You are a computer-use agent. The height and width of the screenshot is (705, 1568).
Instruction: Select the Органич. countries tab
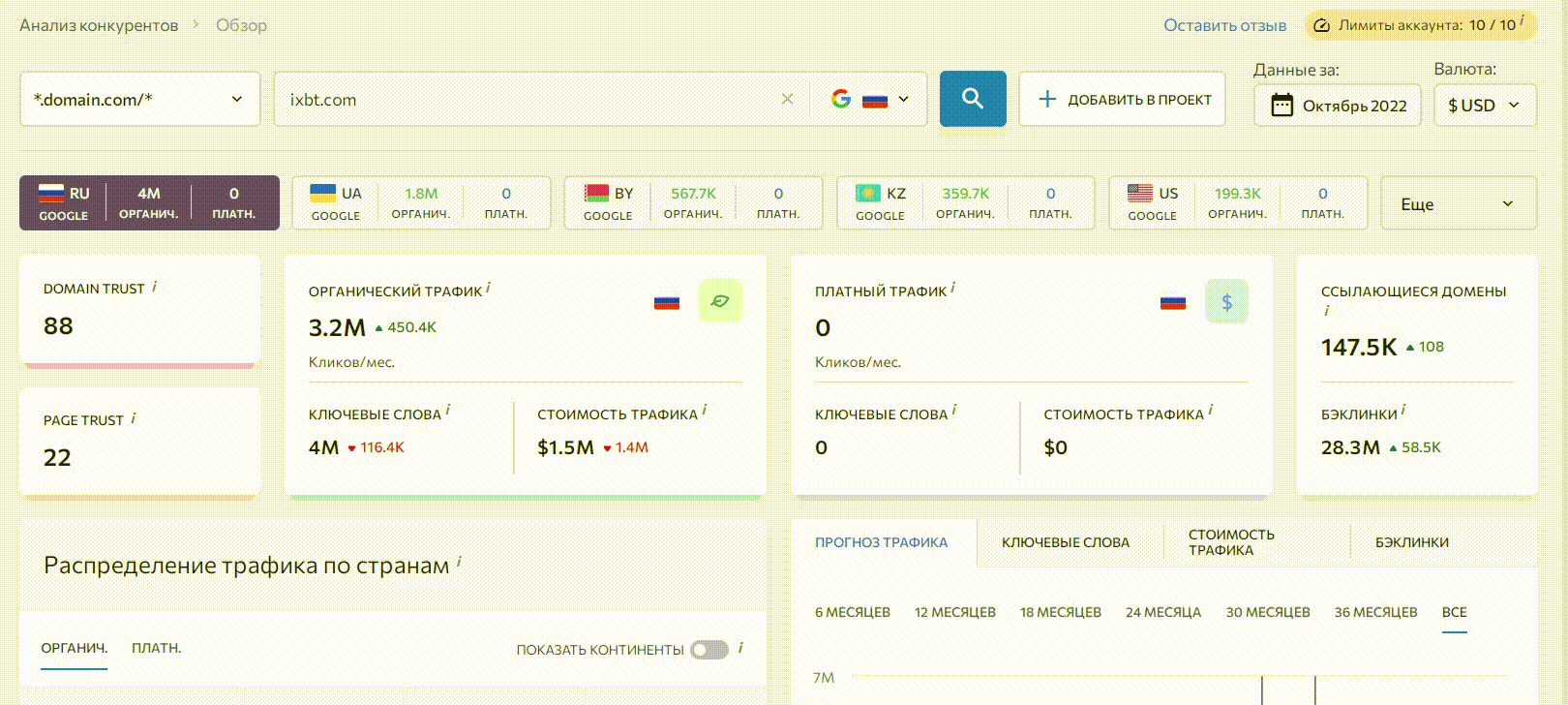click(74, 648)
